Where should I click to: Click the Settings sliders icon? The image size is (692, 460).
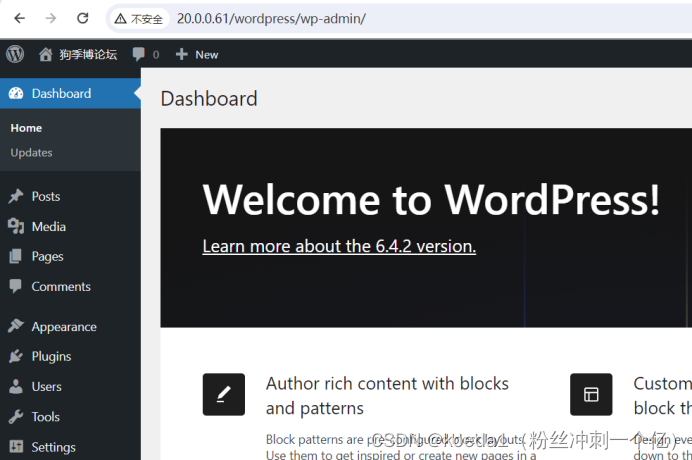click(15, 446)
